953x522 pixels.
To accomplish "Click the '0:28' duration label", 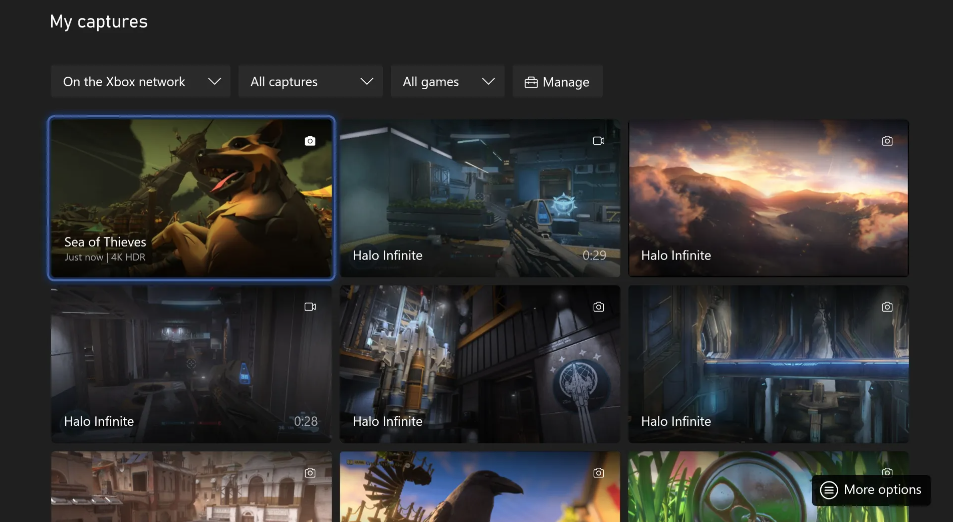I will 306,421.
